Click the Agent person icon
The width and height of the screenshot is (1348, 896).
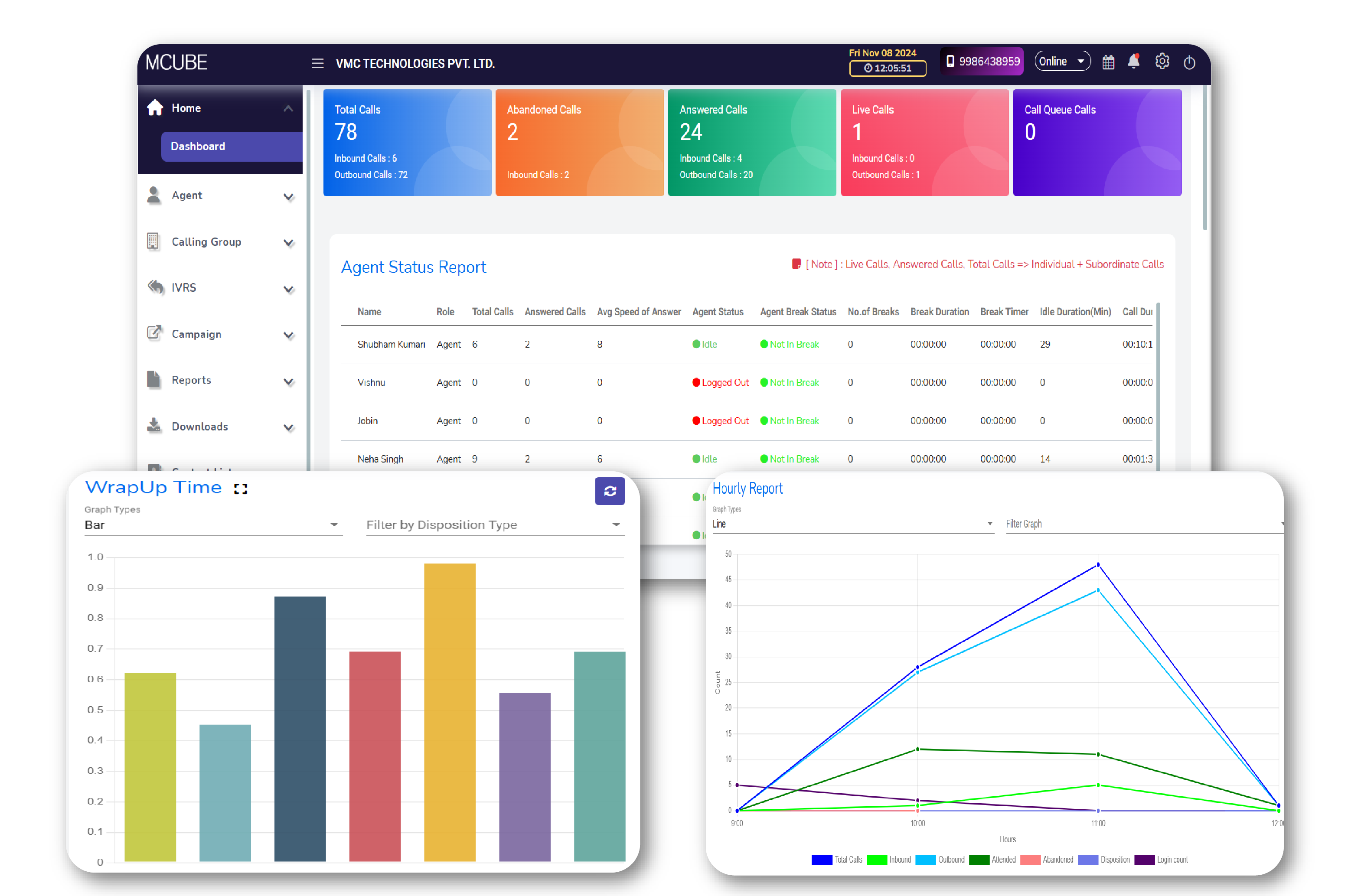(x=153, y=195)
